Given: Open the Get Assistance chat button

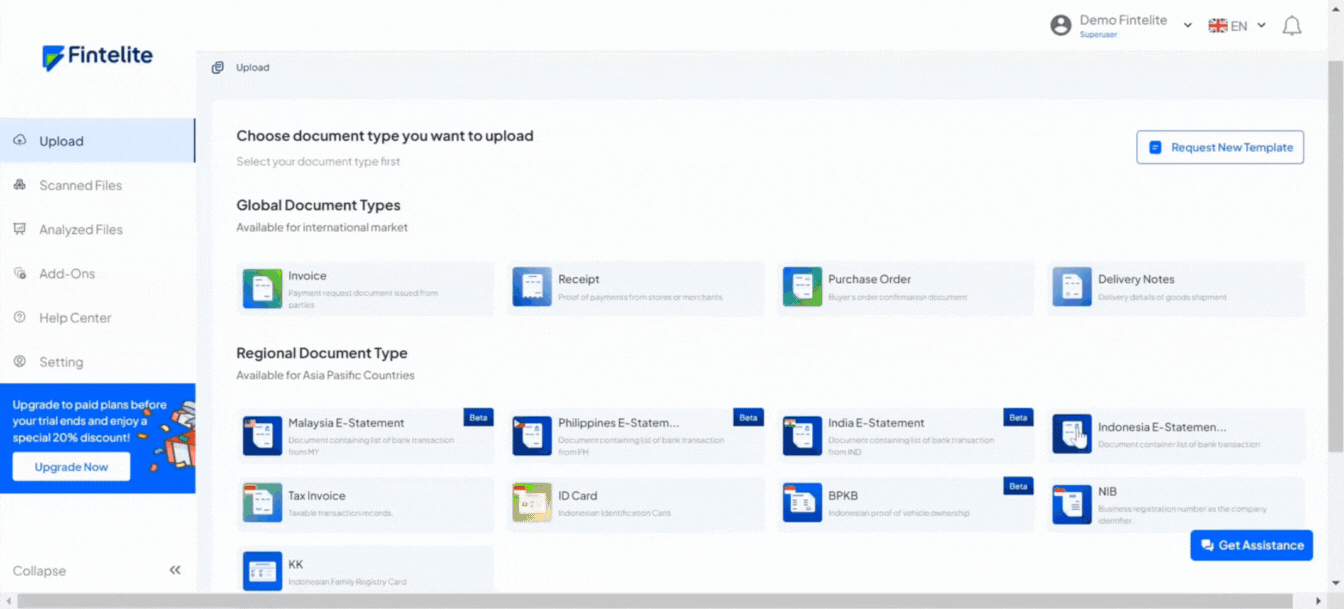Looking at the screenshot, I should pyautogui.click(x=1251, y=545).
